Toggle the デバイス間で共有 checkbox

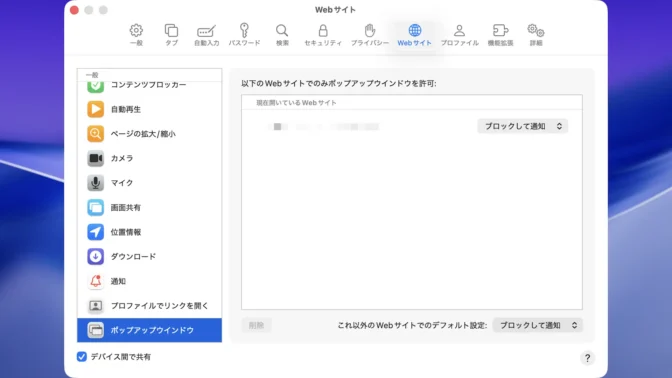[82, 357]
